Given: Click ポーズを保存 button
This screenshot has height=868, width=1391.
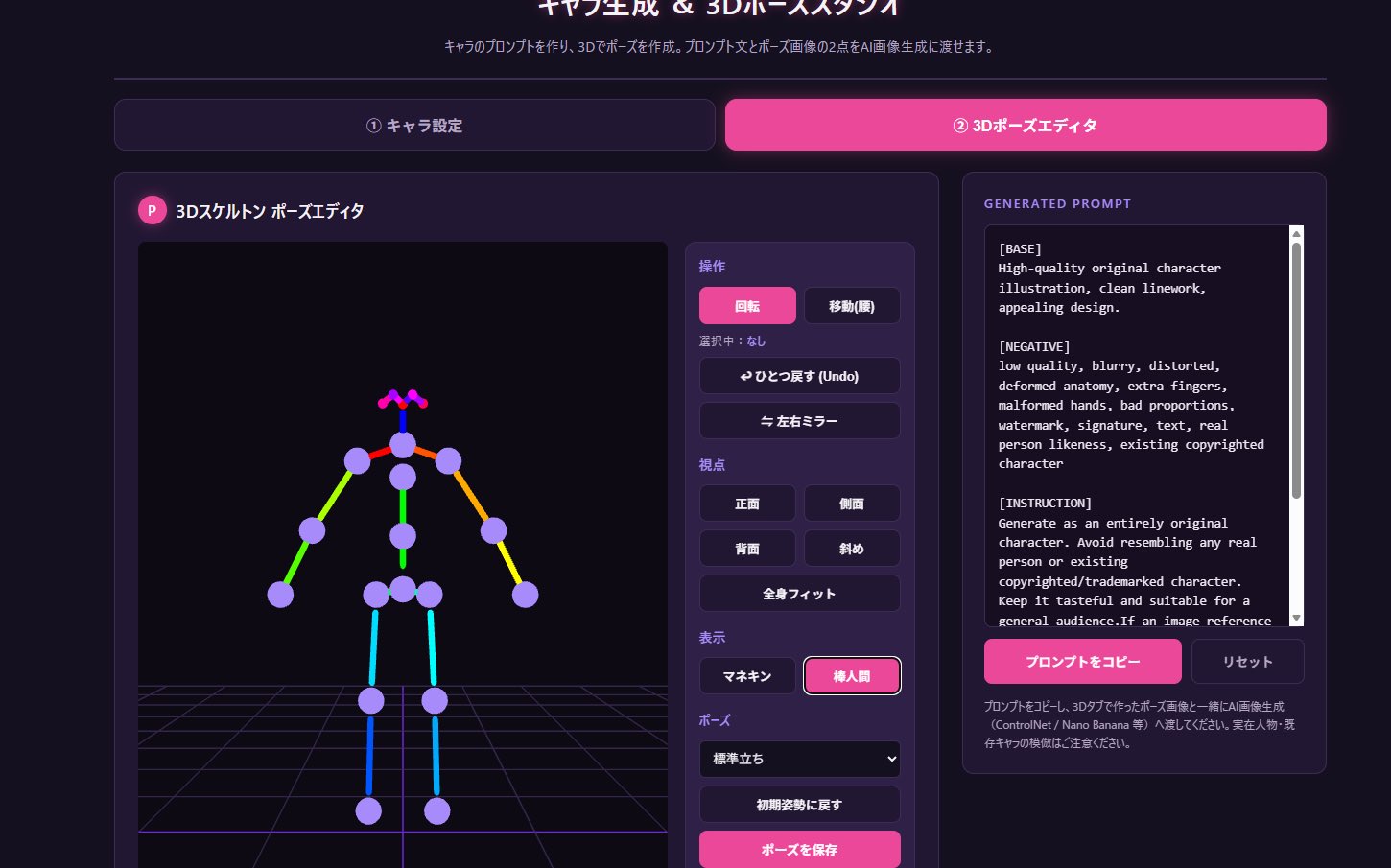Looking at the screenshot, I should (x=800, y=849).
